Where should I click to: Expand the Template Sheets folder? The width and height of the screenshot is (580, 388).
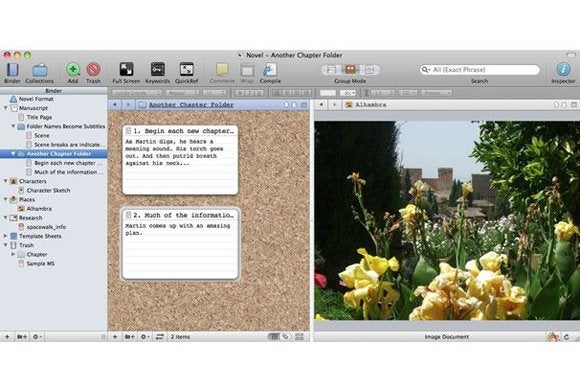coord(6,236)
